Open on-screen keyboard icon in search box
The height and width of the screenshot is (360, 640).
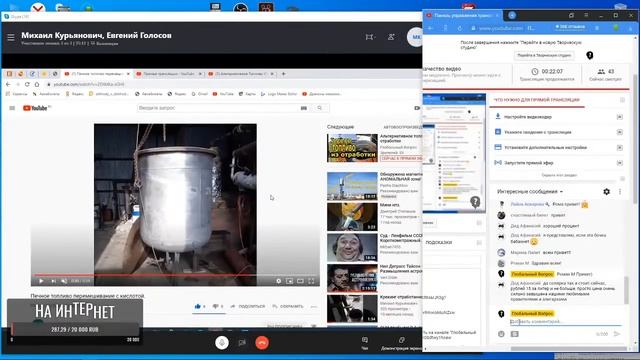[304, 108]
